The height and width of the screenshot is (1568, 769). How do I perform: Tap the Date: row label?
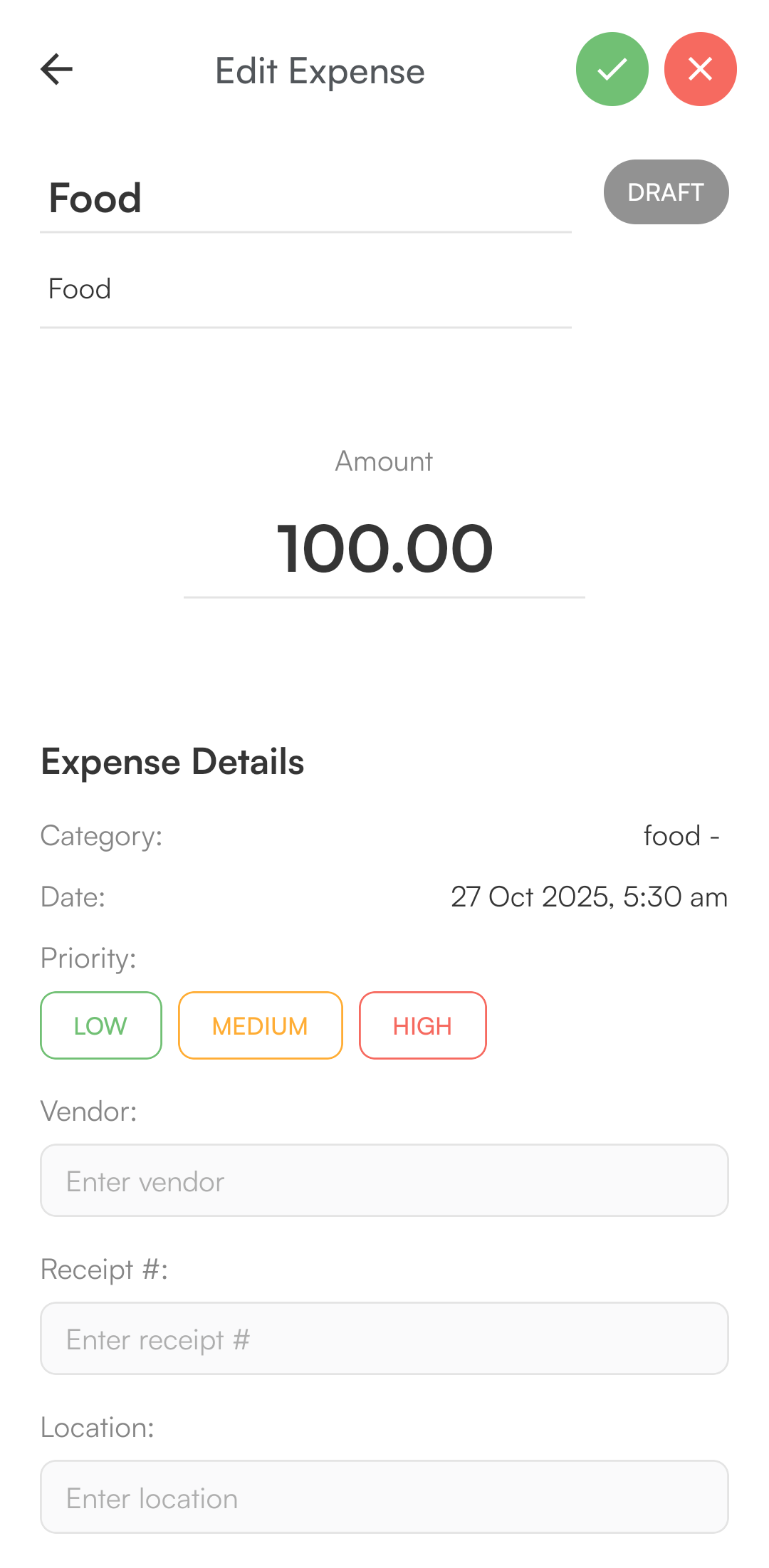73,897
